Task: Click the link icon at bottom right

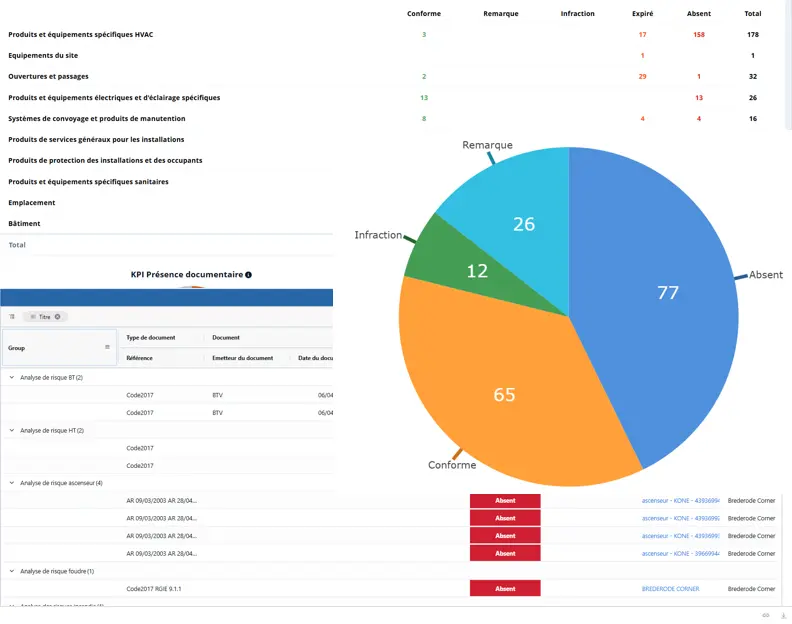Action: 766,615
